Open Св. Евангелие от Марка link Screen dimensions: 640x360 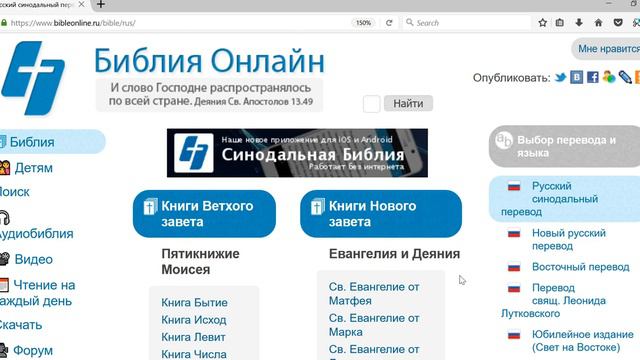click(x=374, y=325)
